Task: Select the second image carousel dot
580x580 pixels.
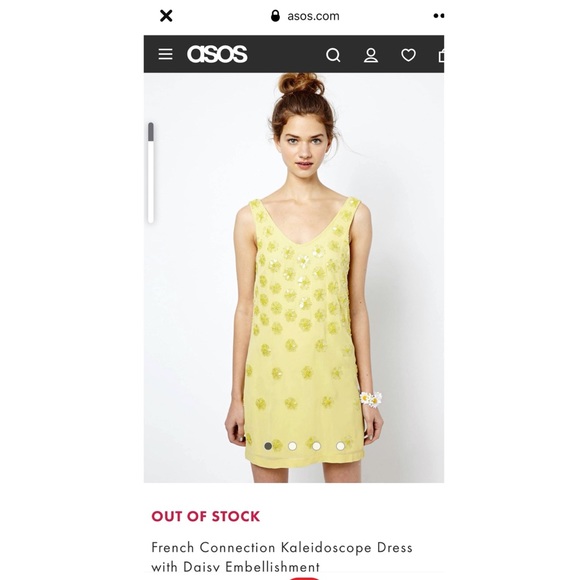Action: (x=292, y=446)
